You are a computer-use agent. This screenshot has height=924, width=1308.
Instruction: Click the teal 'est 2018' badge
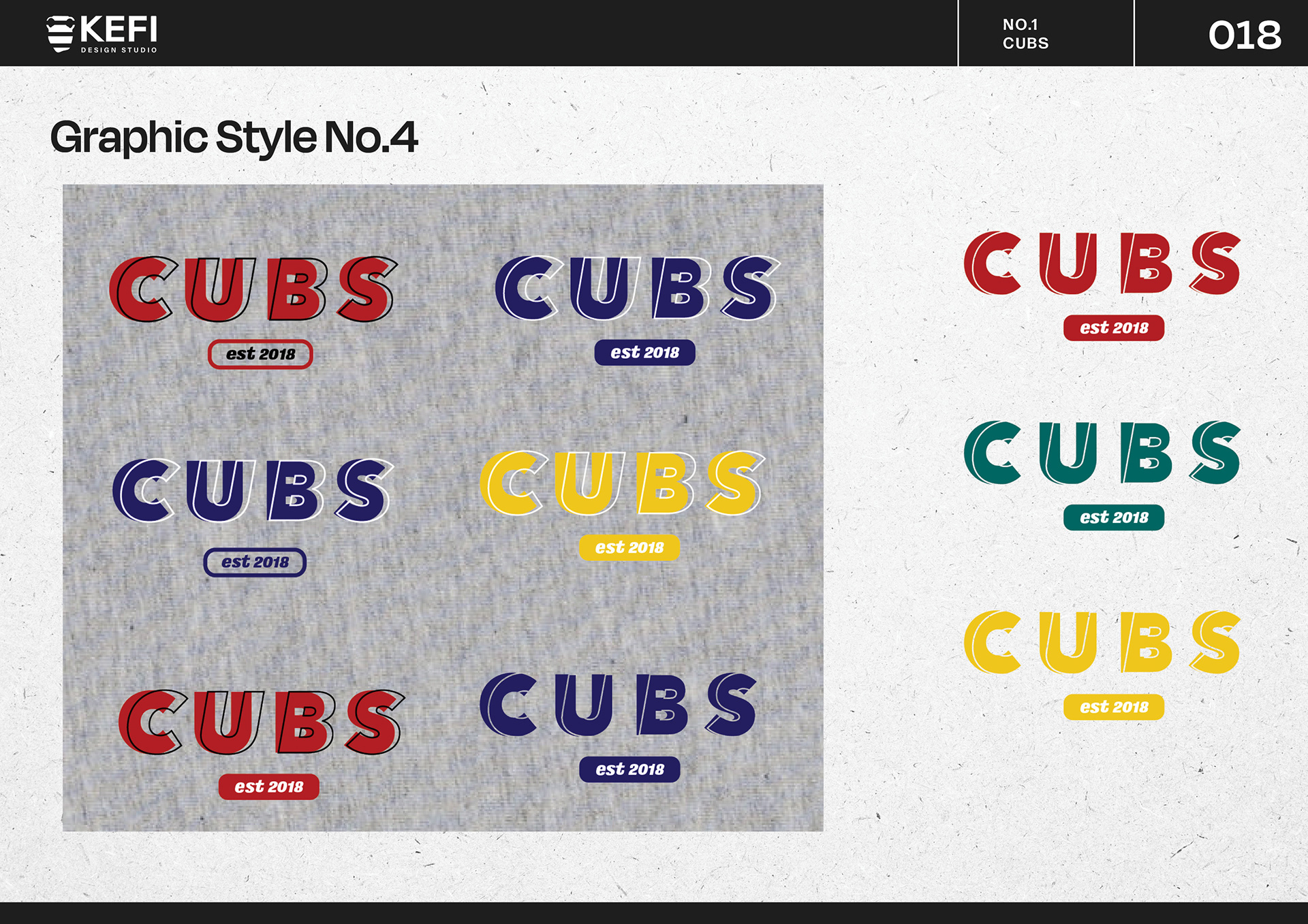pos(1114,517)
